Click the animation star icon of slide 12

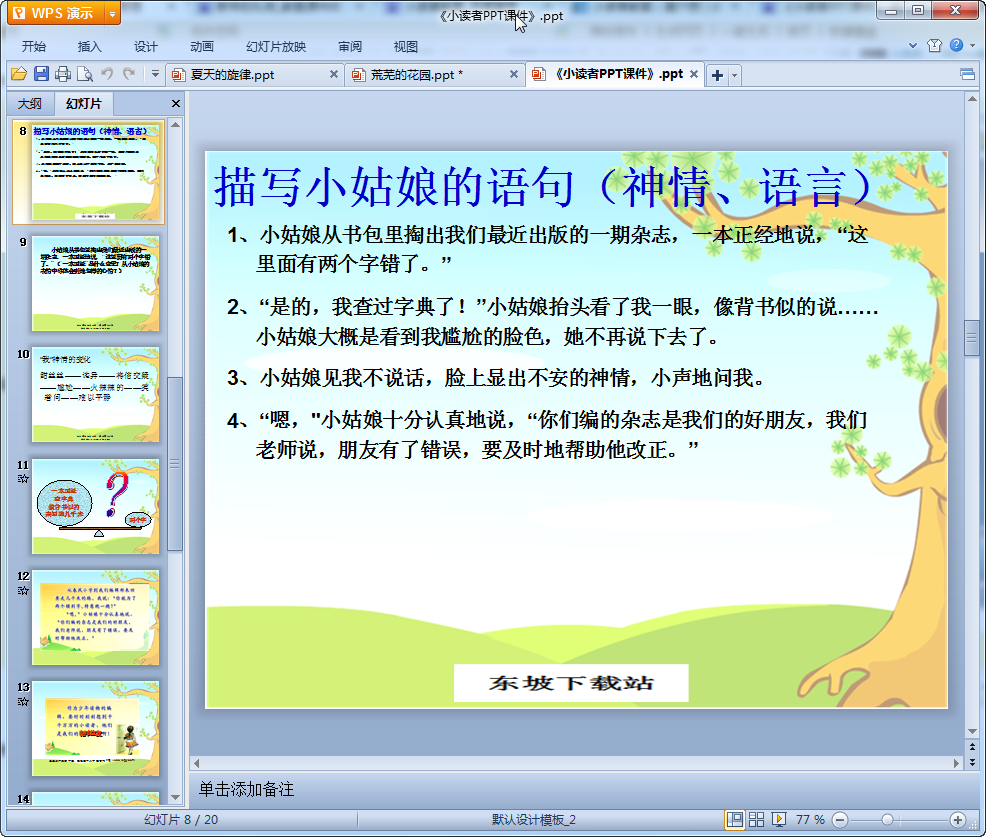tap(23, 590)
